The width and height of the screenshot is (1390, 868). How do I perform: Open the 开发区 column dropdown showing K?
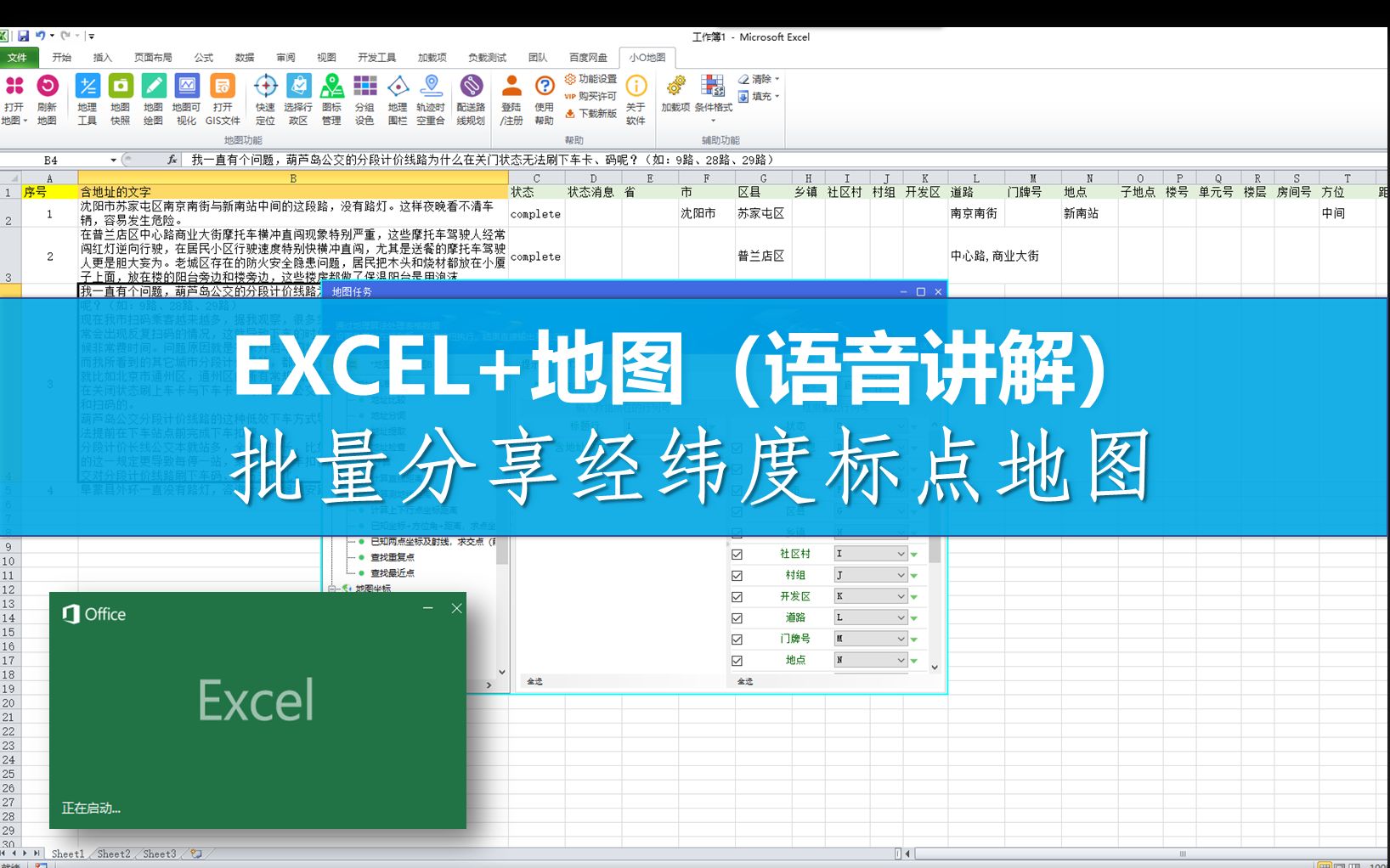[x=871, y=596]
